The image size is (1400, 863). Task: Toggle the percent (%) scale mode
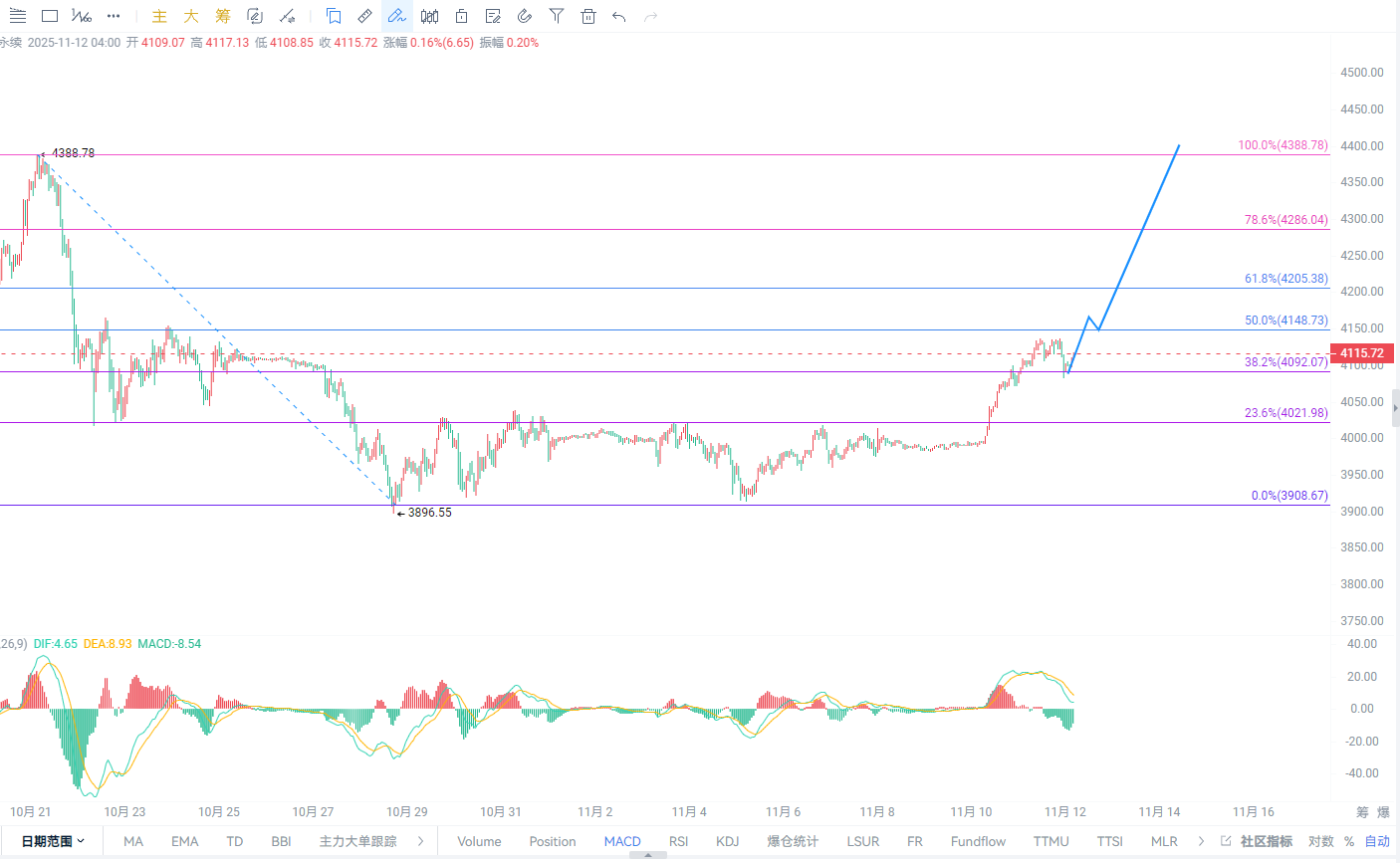coord(1349,841)
